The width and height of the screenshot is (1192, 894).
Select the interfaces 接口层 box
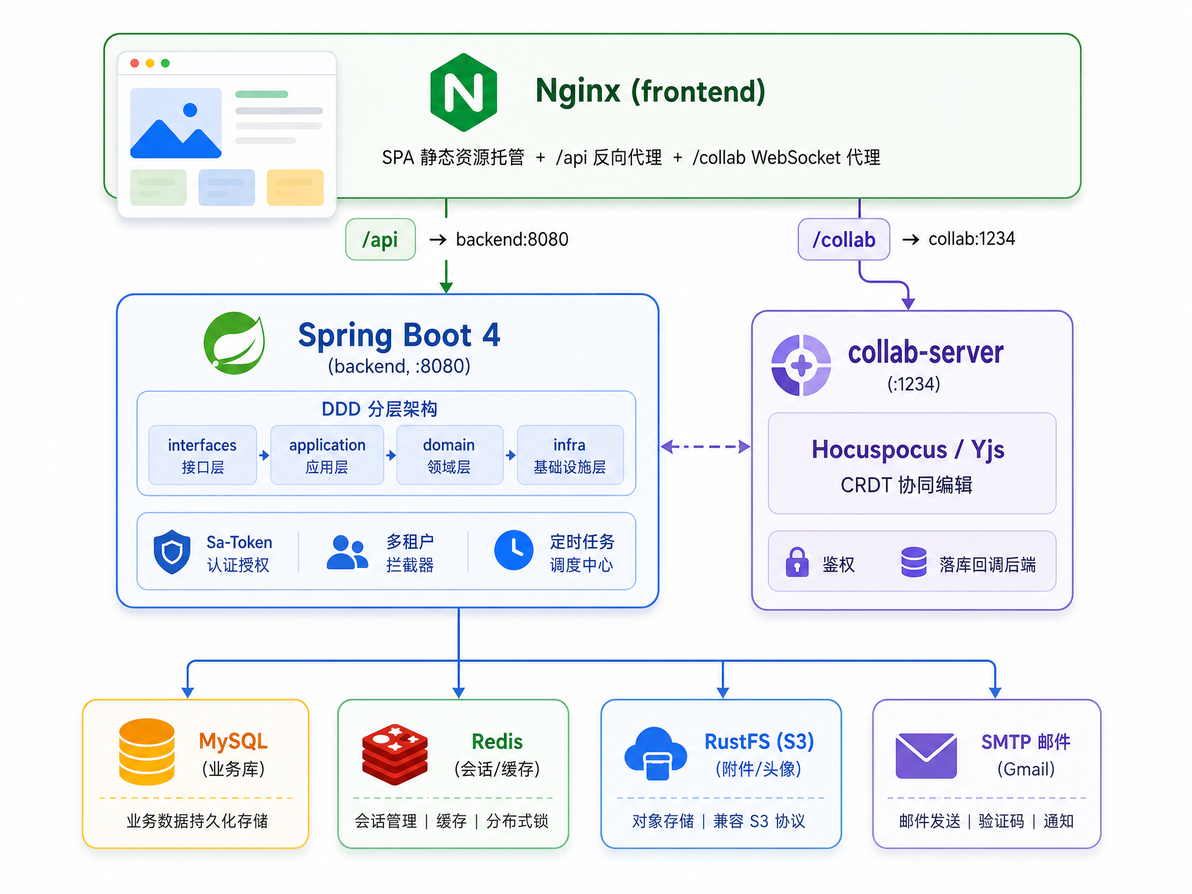(x=202, y=455)
